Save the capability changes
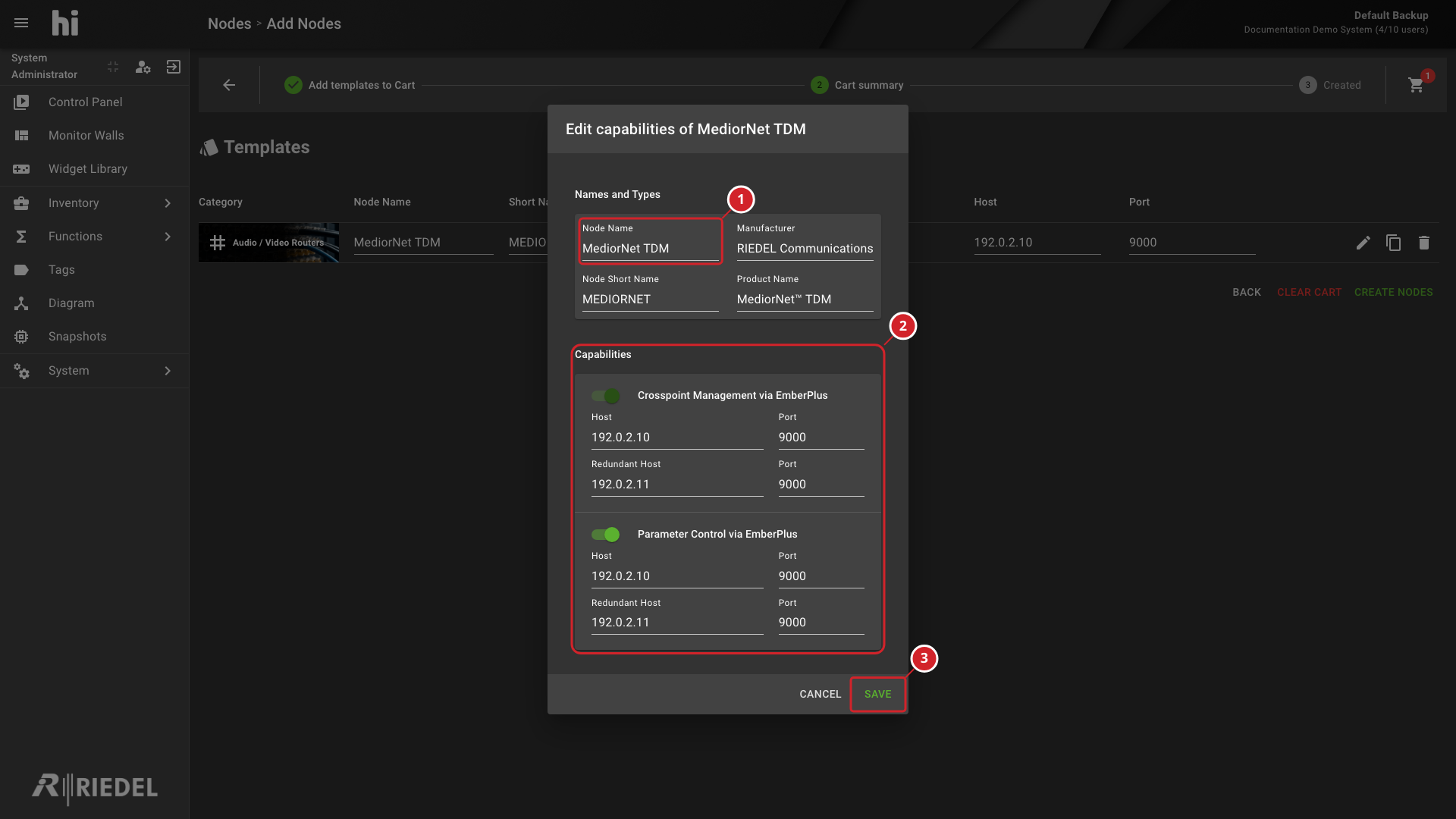This screenshot has width=1456, height=819. [x=877, y=694]
